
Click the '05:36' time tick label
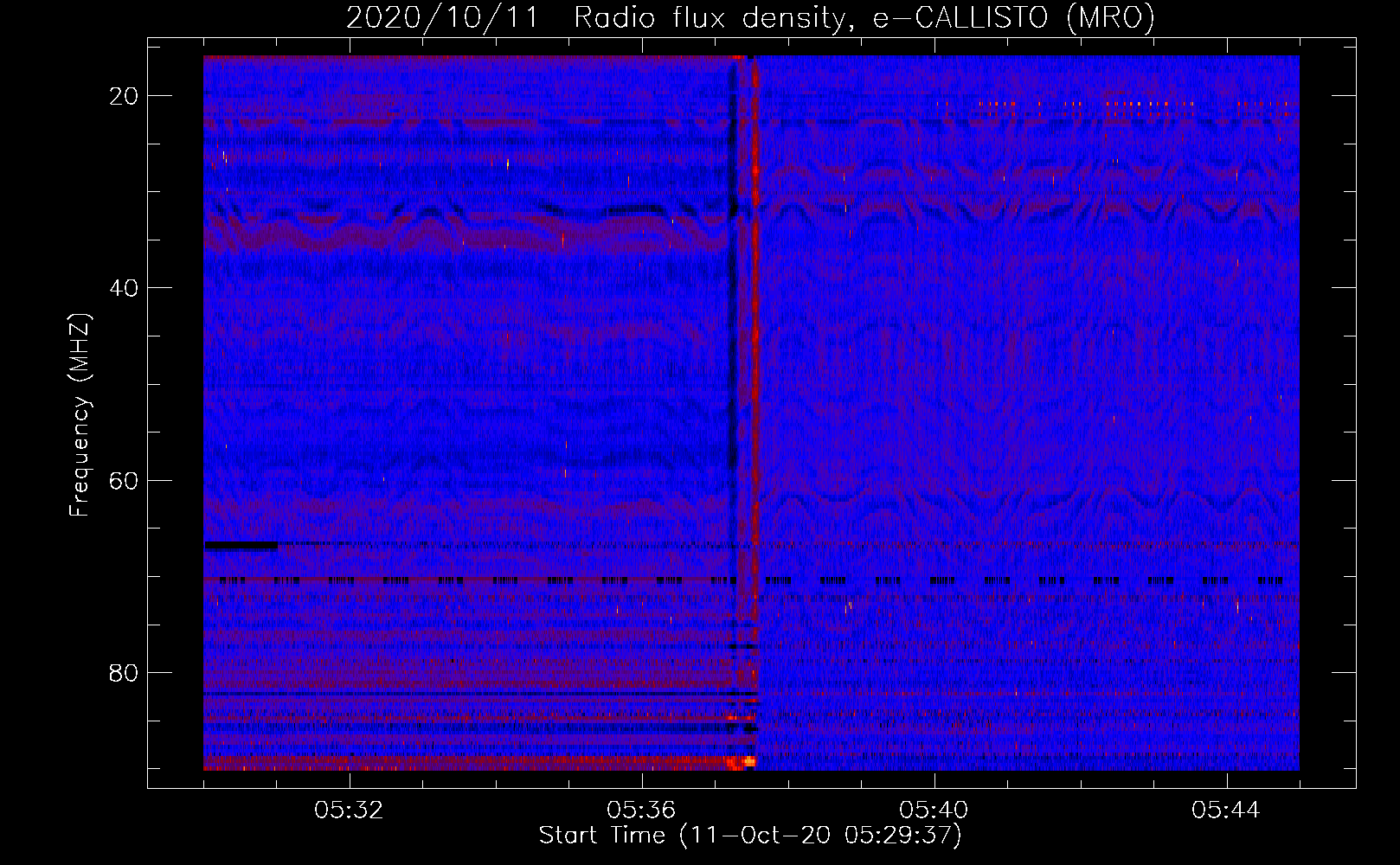(x=642, y=811)
